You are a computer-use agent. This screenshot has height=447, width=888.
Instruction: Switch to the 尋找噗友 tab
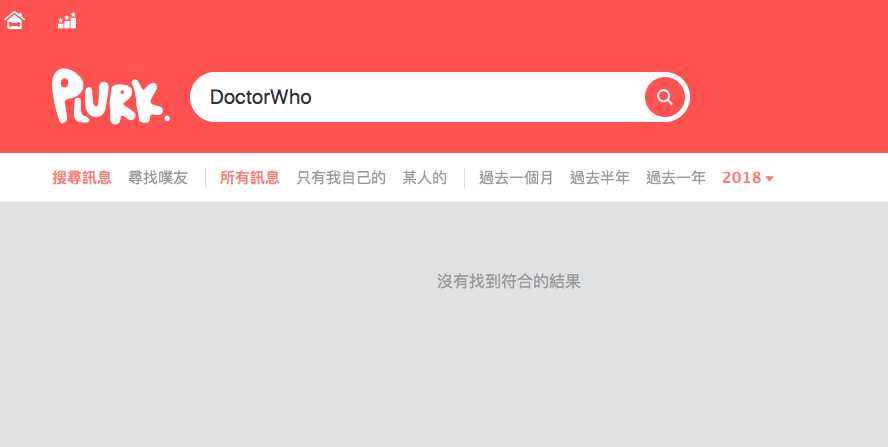pyautogui.click(x=158, y=178)
